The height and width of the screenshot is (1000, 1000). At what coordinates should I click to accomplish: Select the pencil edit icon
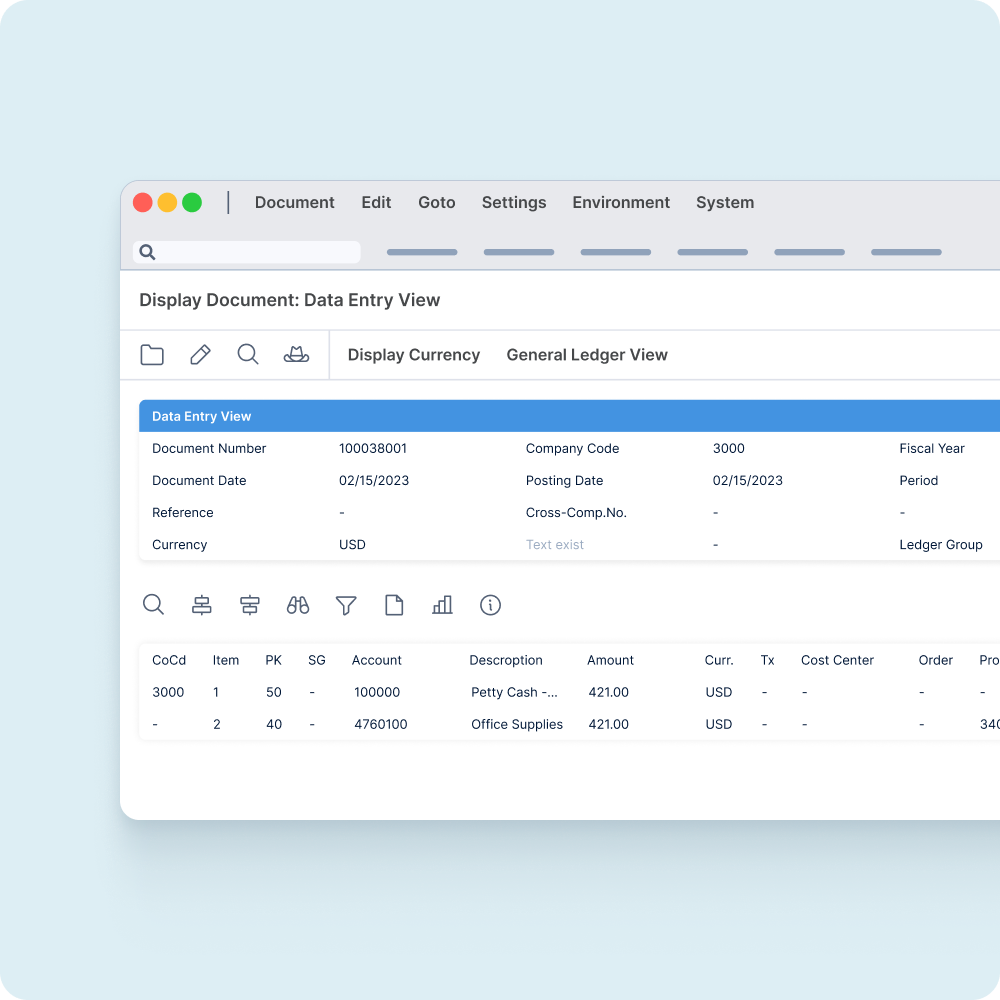(x=200, y=354)
